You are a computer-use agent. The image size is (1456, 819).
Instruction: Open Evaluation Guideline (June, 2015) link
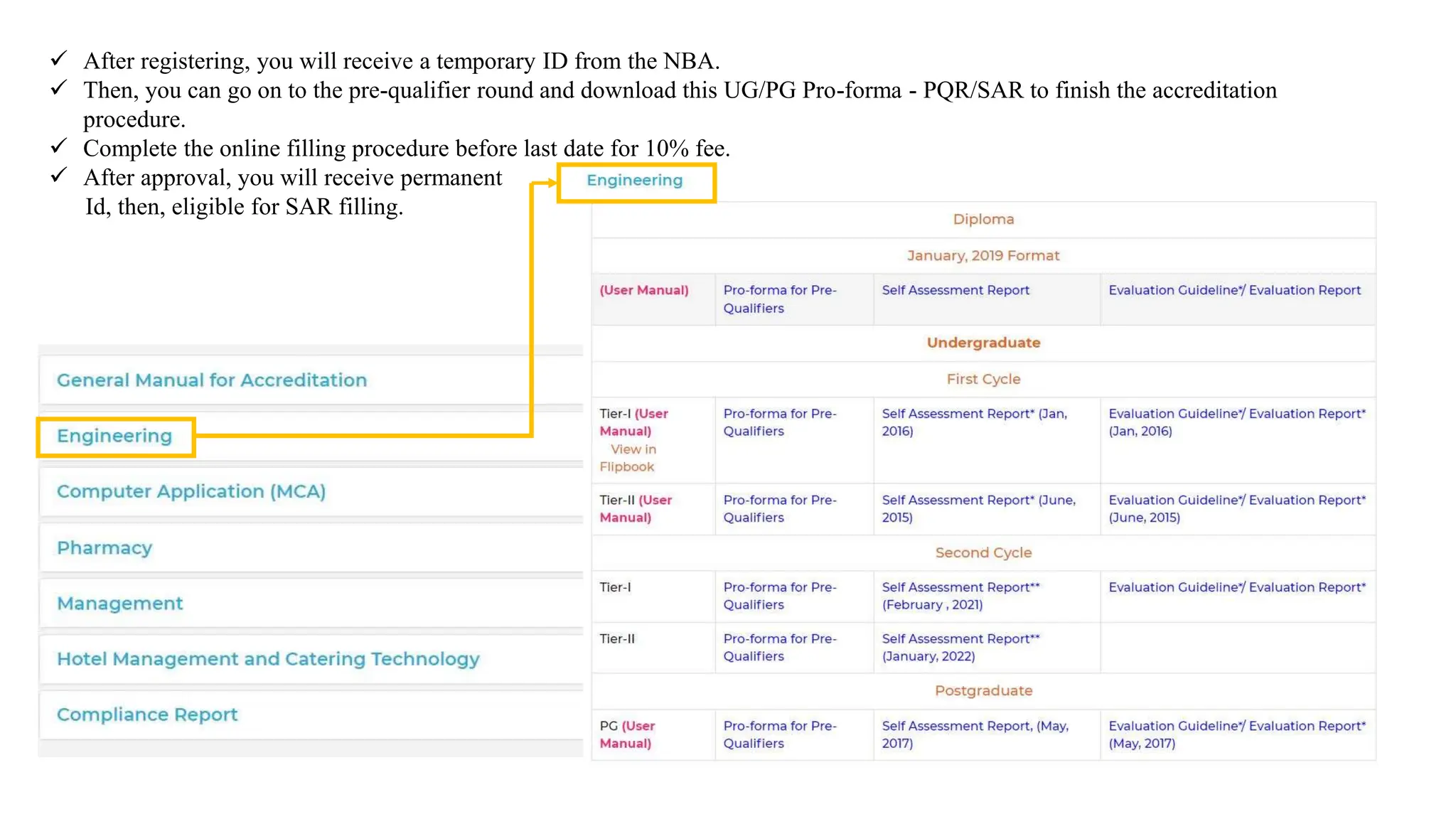1236,508
